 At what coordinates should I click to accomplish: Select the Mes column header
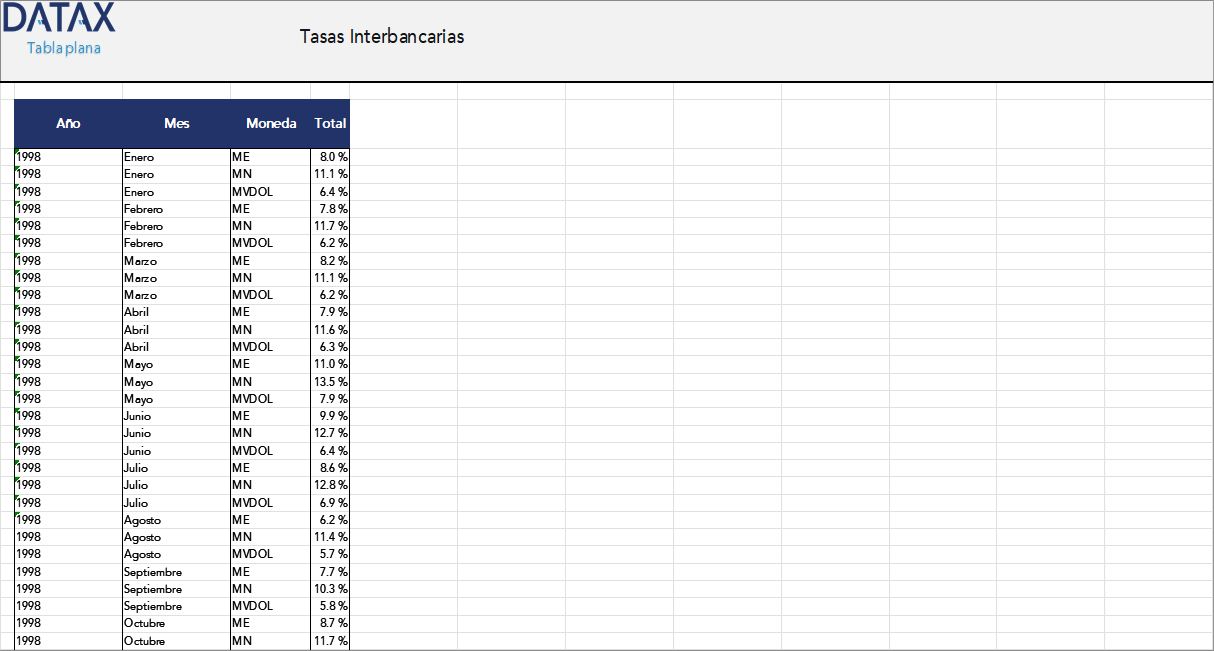177,124
